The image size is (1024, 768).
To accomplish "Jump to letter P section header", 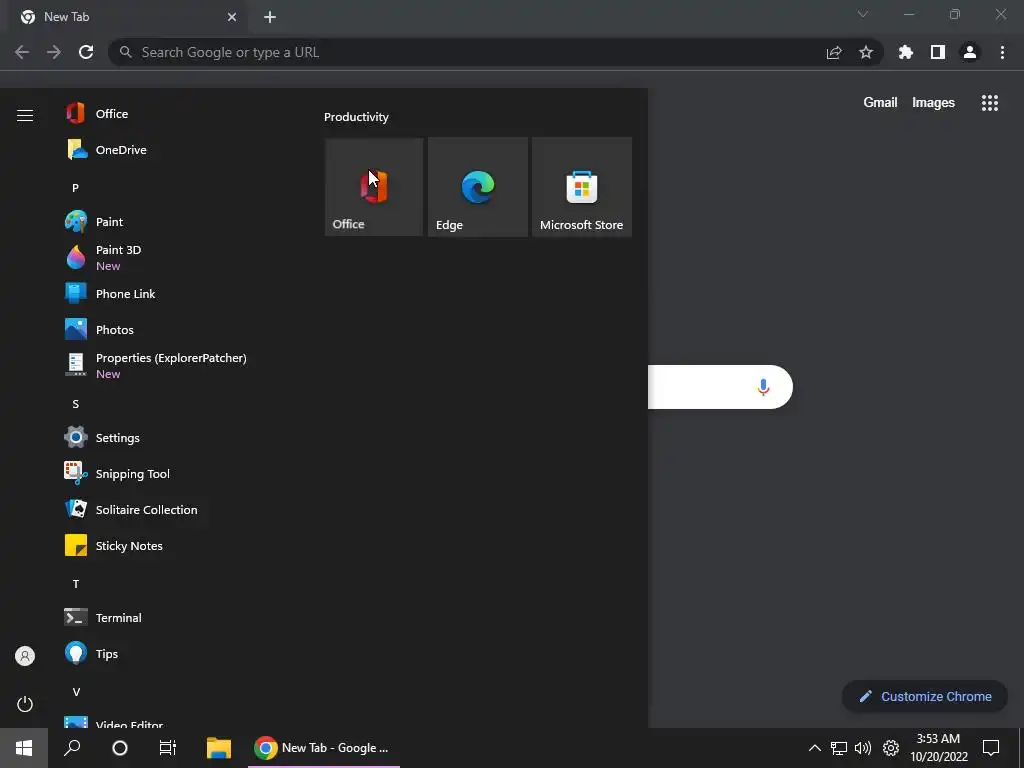I will point(76,188).
